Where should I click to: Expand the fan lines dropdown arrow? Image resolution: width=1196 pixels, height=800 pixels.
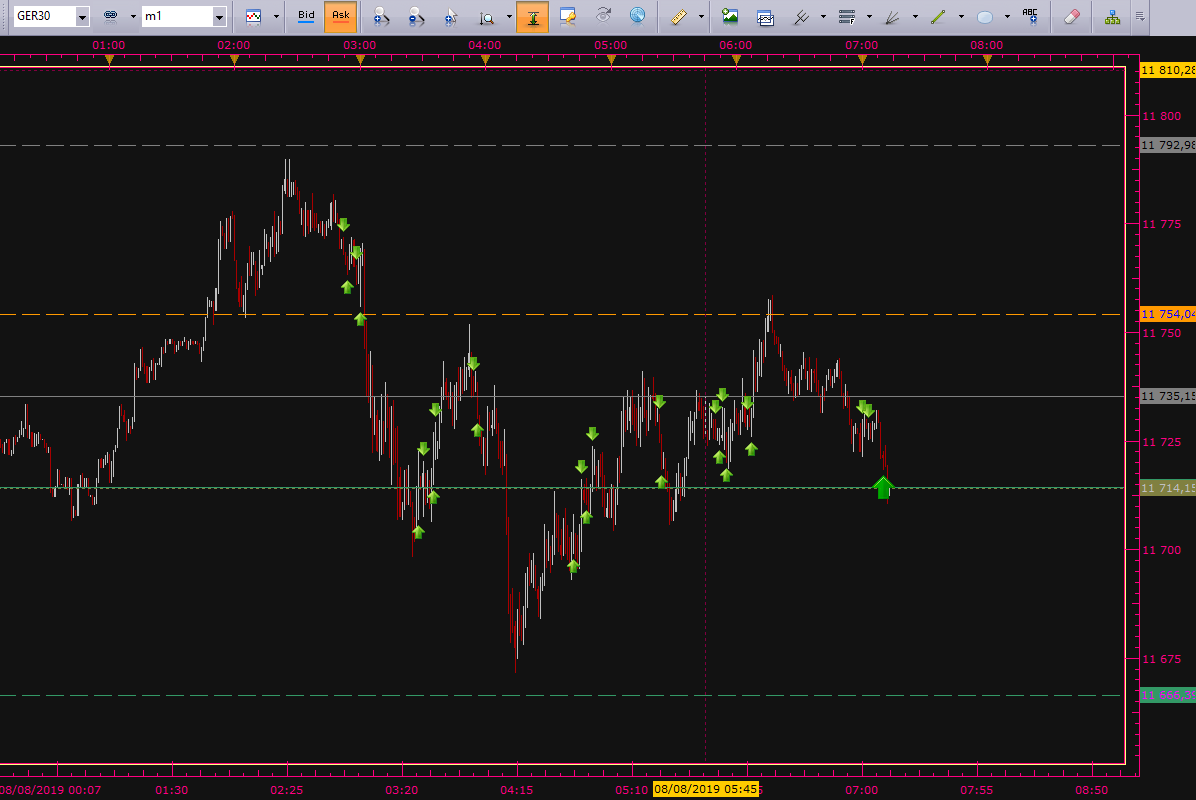point(915,16)
